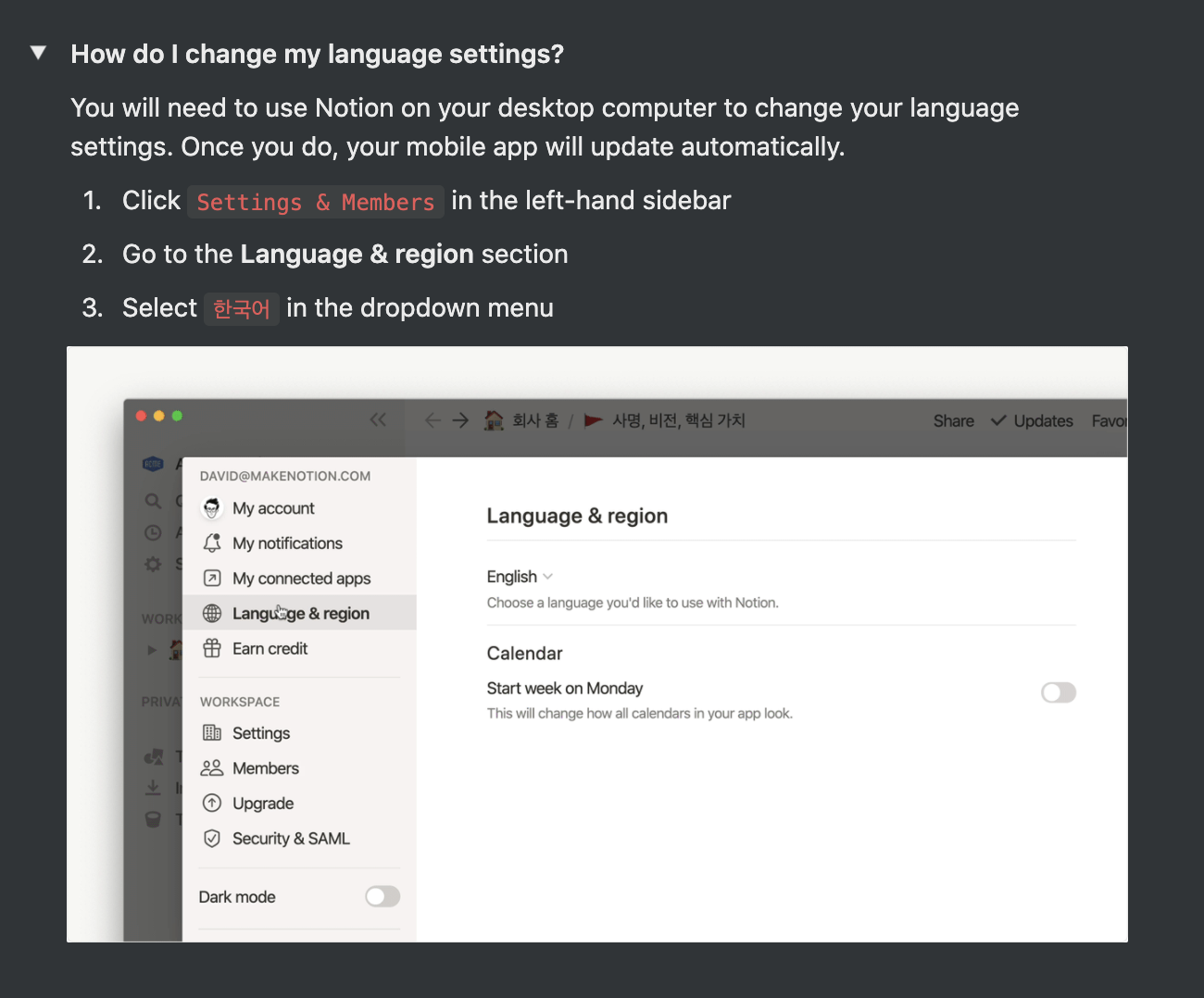Click the How do I change my language settings heading
The image size is (1204, 998).
[x=317, y=54]
